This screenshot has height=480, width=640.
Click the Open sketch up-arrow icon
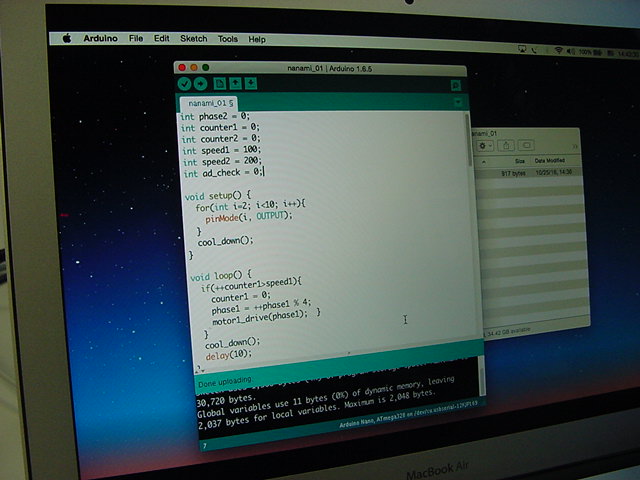(x=235, y=84)
